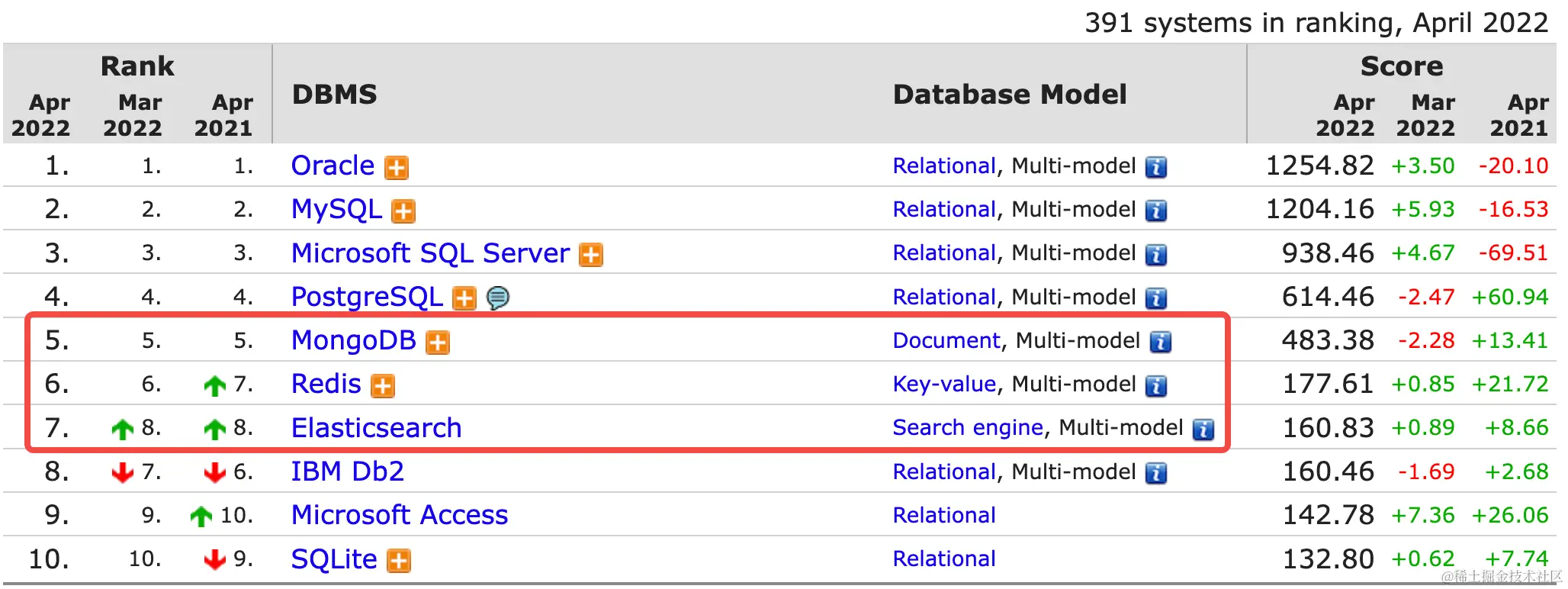Open the Redis DBMS link

click(x=326, y=384)
